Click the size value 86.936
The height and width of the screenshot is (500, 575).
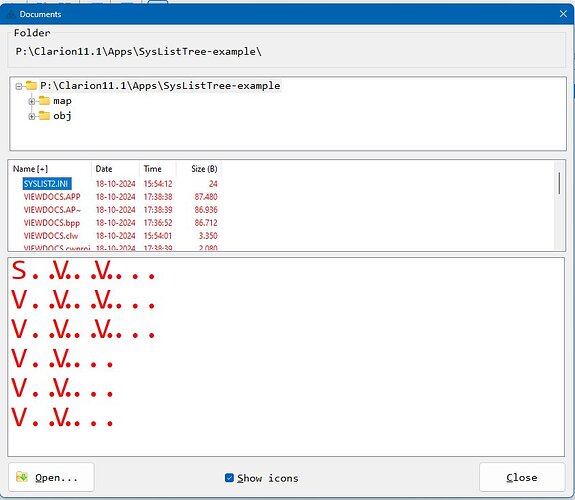coord(206,210)
